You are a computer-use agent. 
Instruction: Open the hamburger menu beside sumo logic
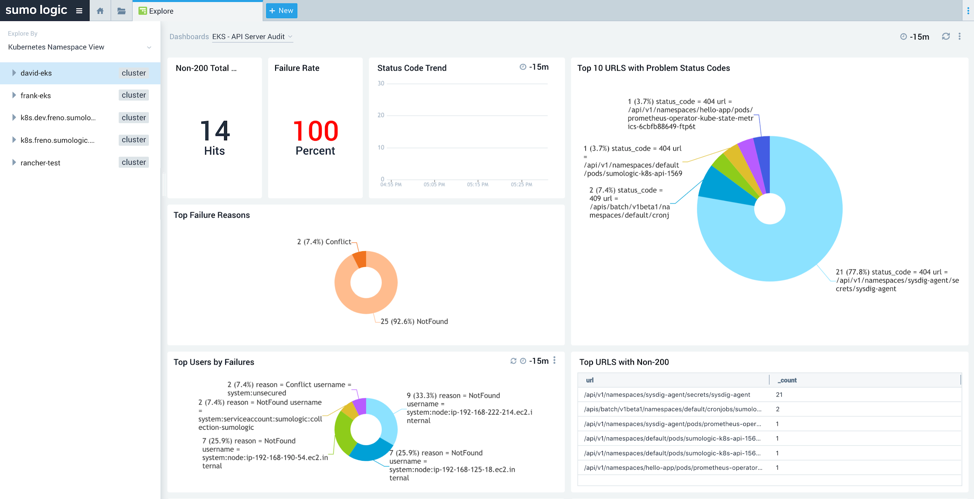pyautogui.click(x=79, y=11)
